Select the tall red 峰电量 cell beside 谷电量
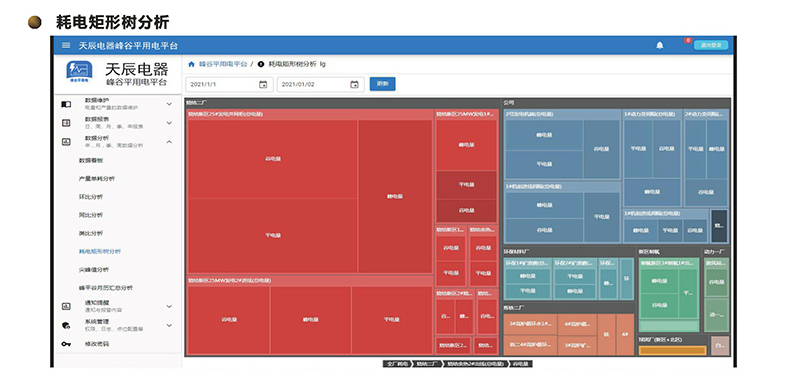This screenshot has width=796, height=372. point(395,197)
